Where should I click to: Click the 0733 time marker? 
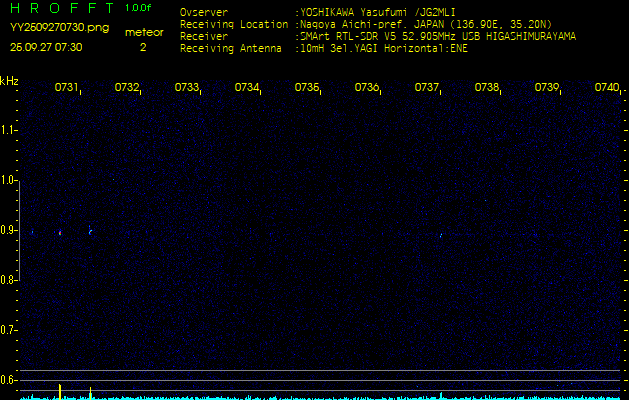[187, 87]
